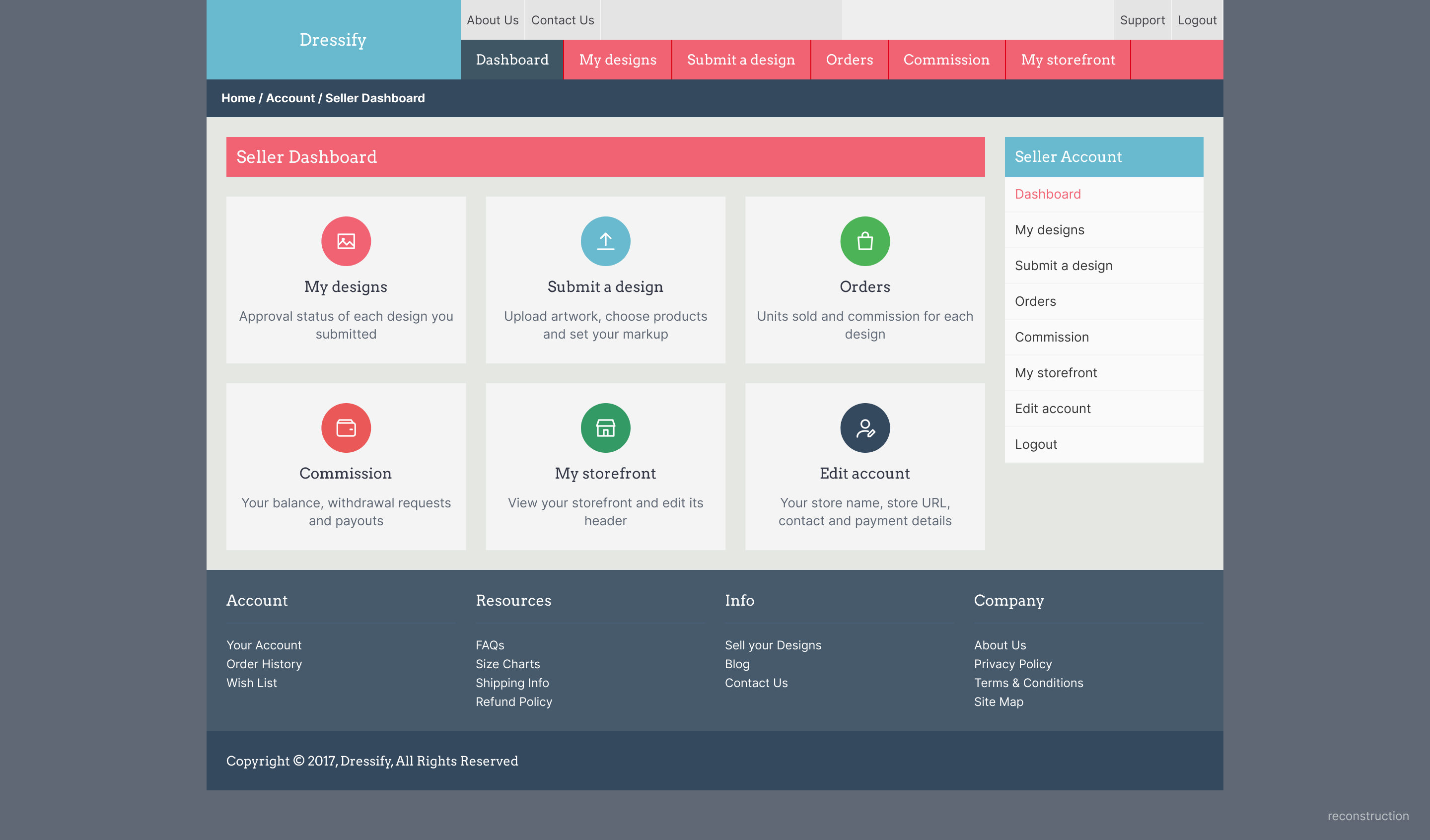Open Shipping Info footer link
The width and height of the screenshot is (1430, 840).
pos(512,683)
